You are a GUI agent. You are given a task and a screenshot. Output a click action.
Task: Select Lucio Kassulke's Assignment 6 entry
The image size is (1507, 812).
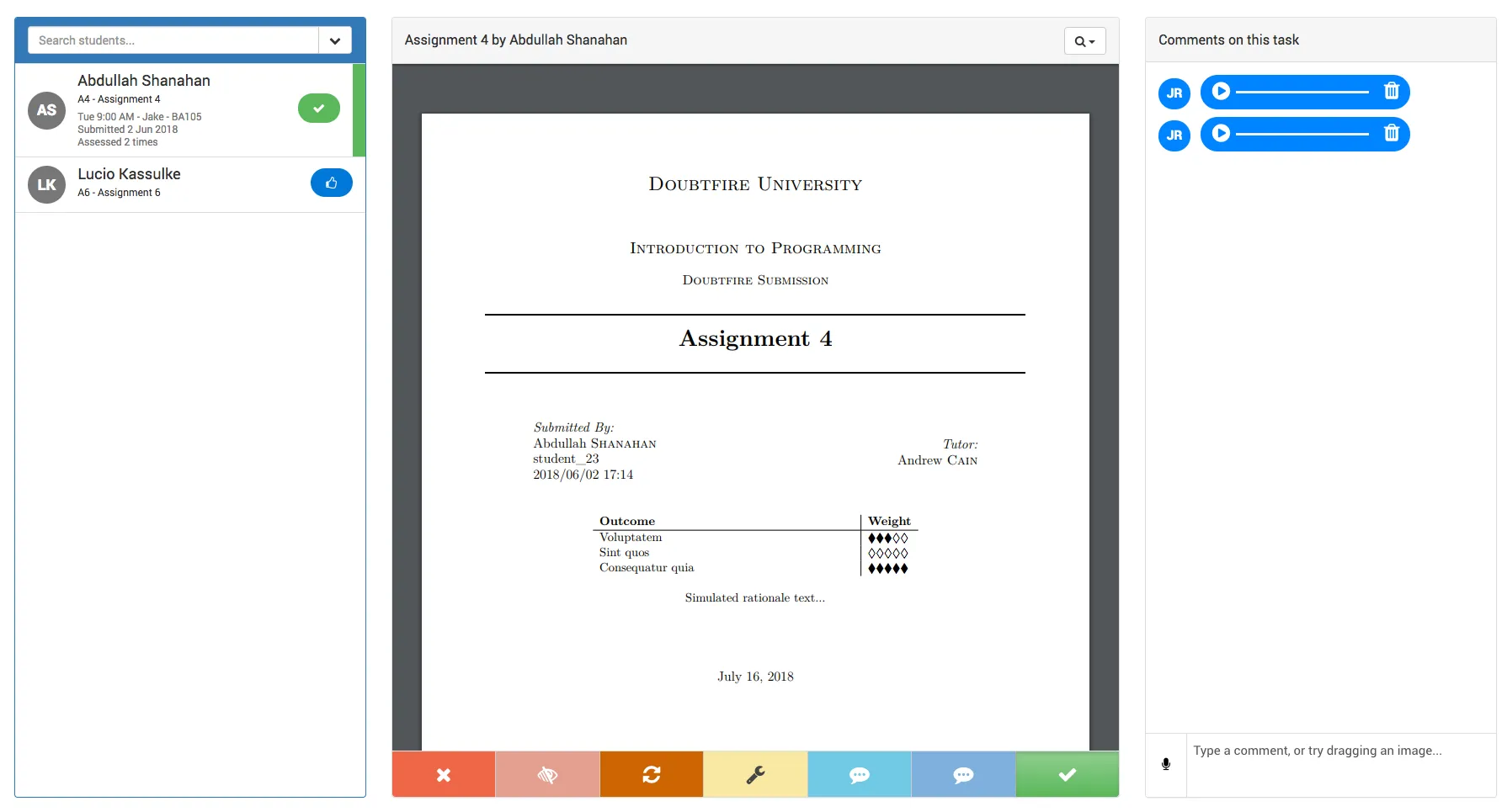pyautogui.click(x=168, y=183)
